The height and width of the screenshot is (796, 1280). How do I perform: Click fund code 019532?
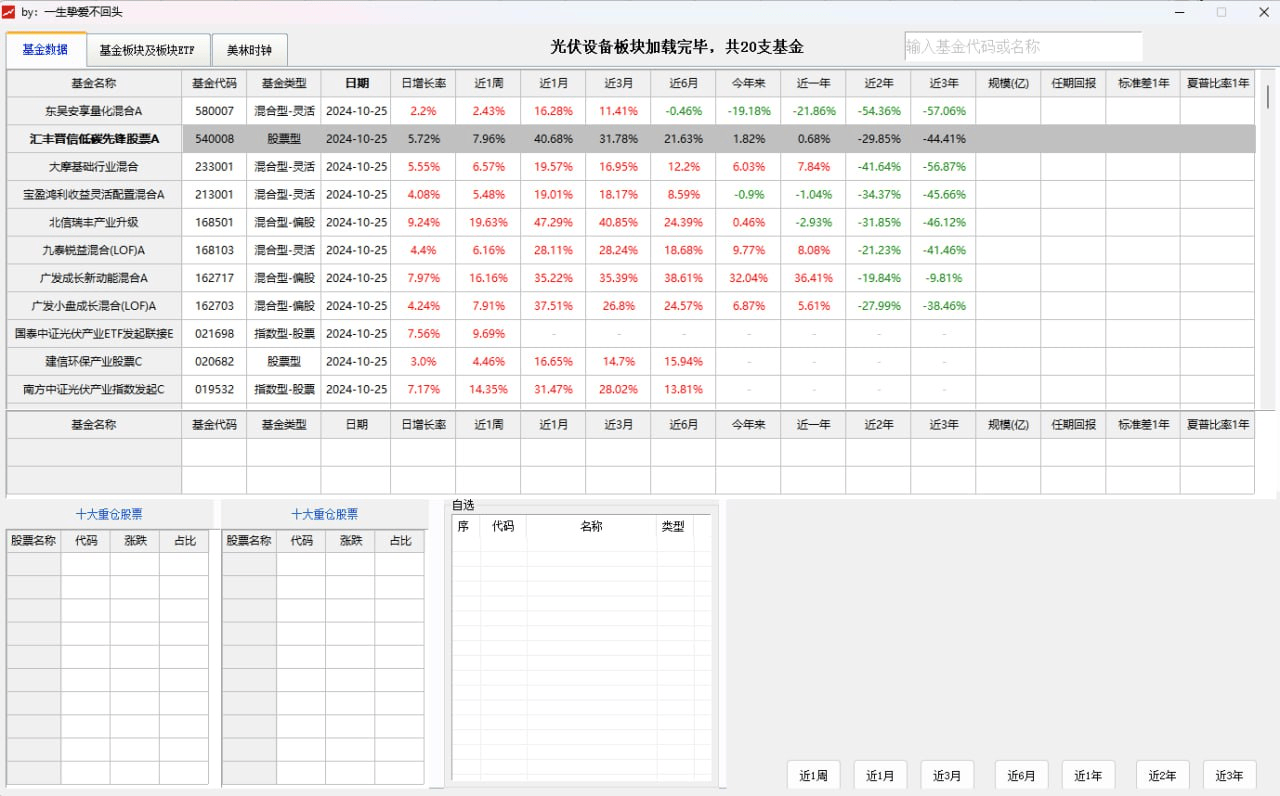tap(214, 389)
